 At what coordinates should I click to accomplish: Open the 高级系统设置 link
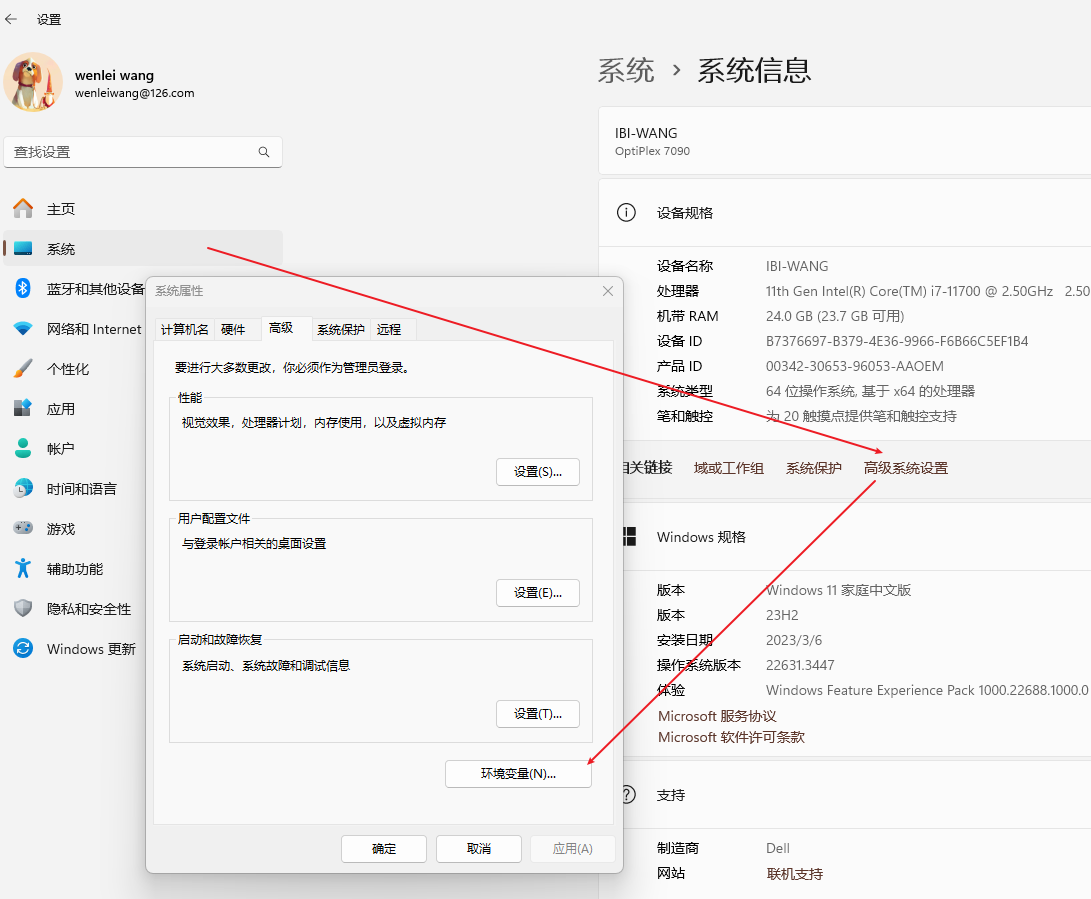coord(905,468)
